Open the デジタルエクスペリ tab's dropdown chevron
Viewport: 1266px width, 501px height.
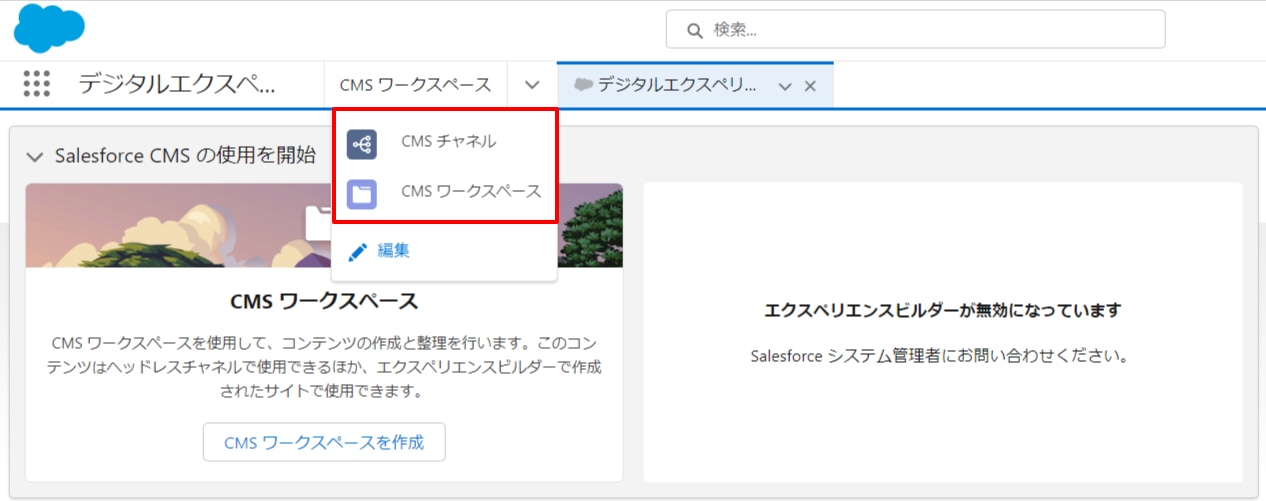(785, 86)
